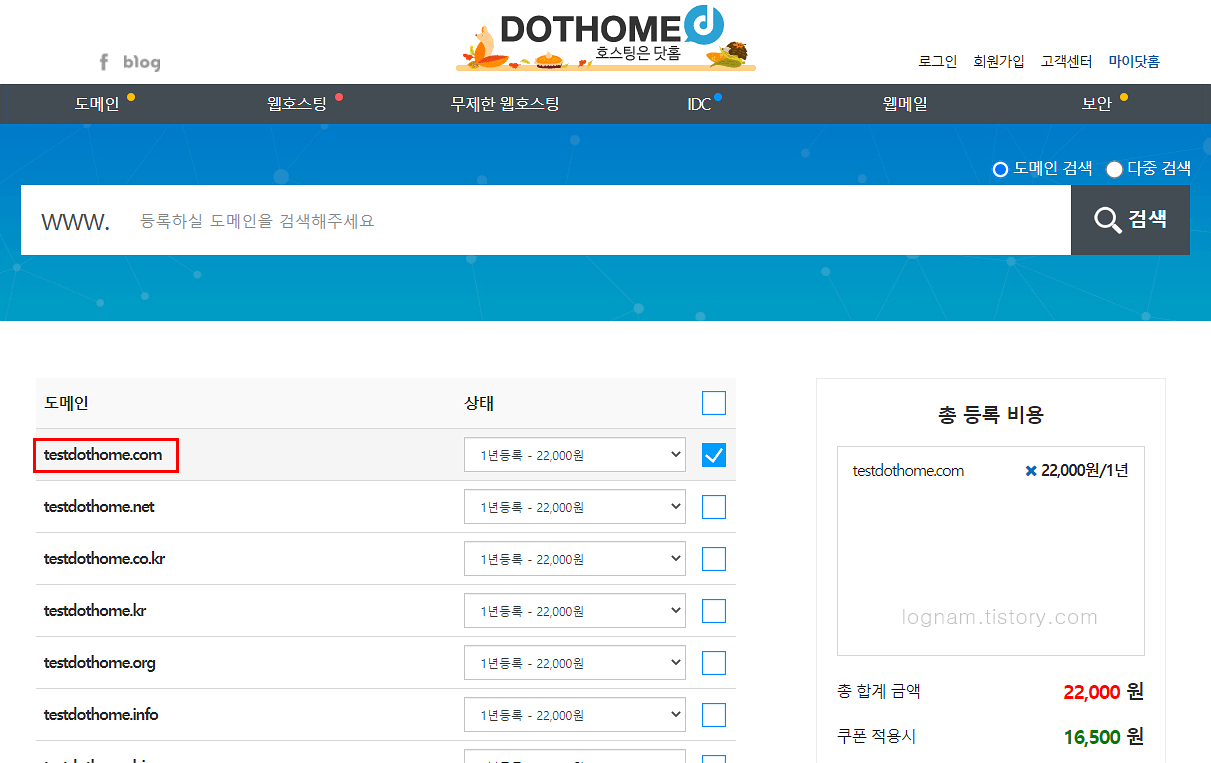The width and height of the screenshot is (1211, 763).
Task: Check the testdothome.info checkbox
Action: [x=714, y=715]
